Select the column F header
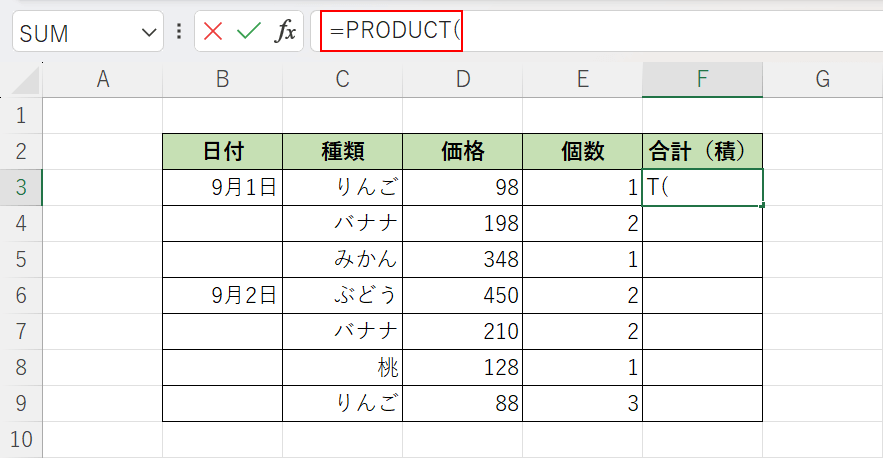The height and width of the screenshot is (458, 883). pos(702,80)
